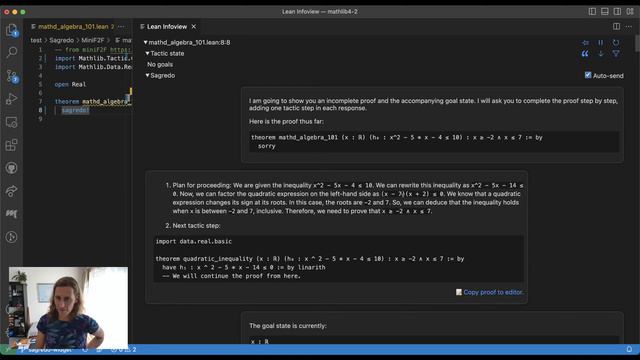Click the infoview pin/back arrow icon

coord(585,42)
